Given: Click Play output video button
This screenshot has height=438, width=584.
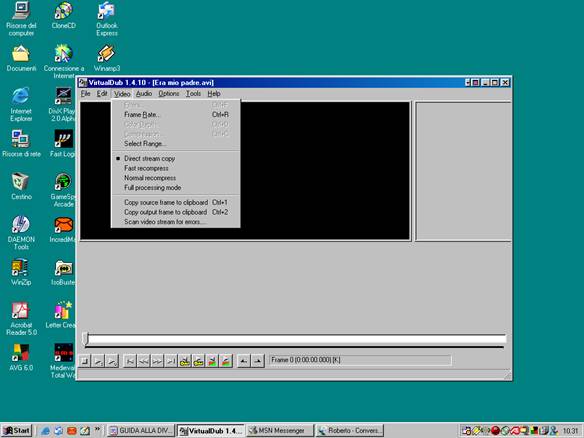Looking at the screenshot, I should tap(112, 361).
